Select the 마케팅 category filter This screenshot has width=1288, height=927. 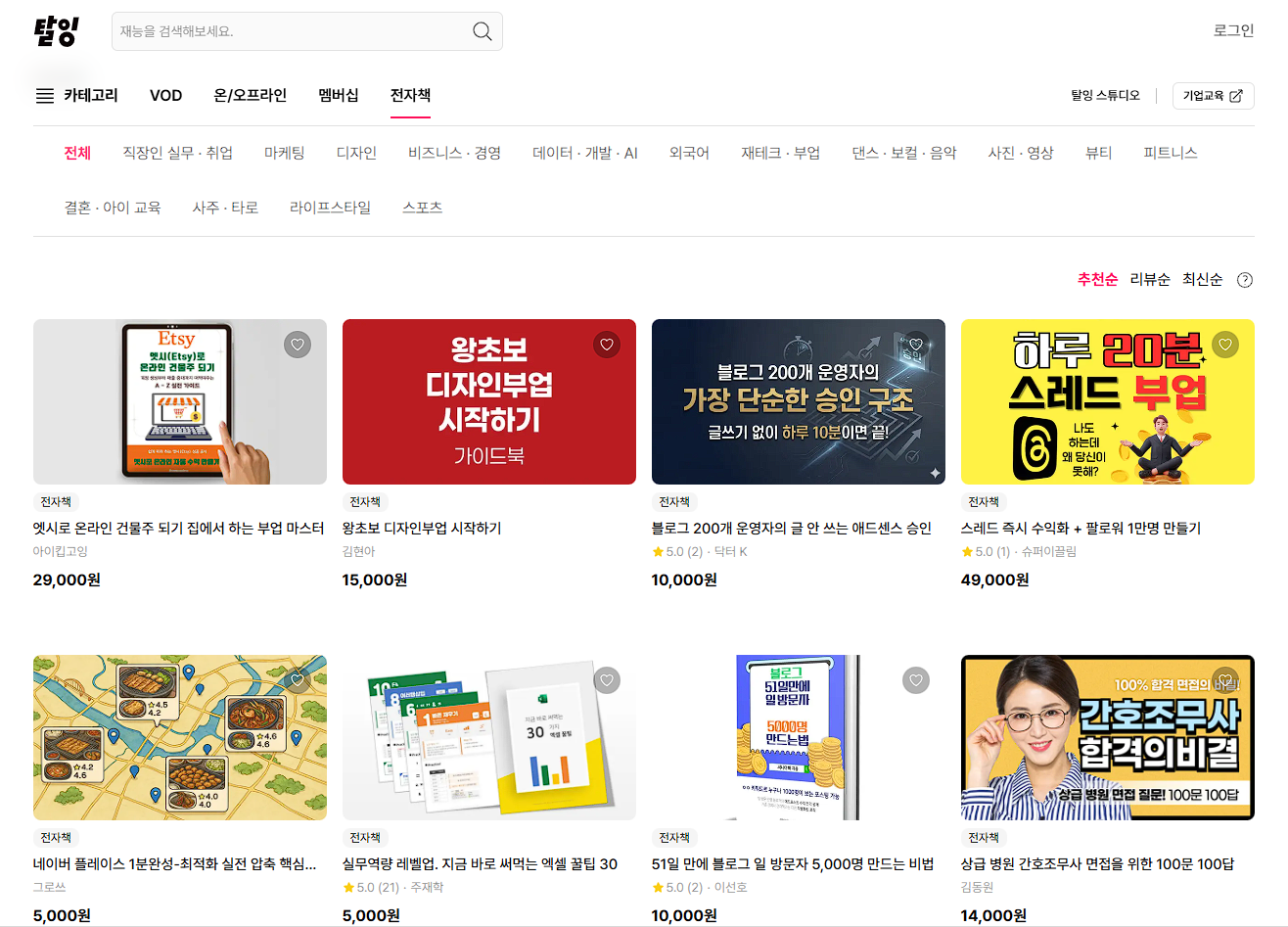[x=284, y=153]
